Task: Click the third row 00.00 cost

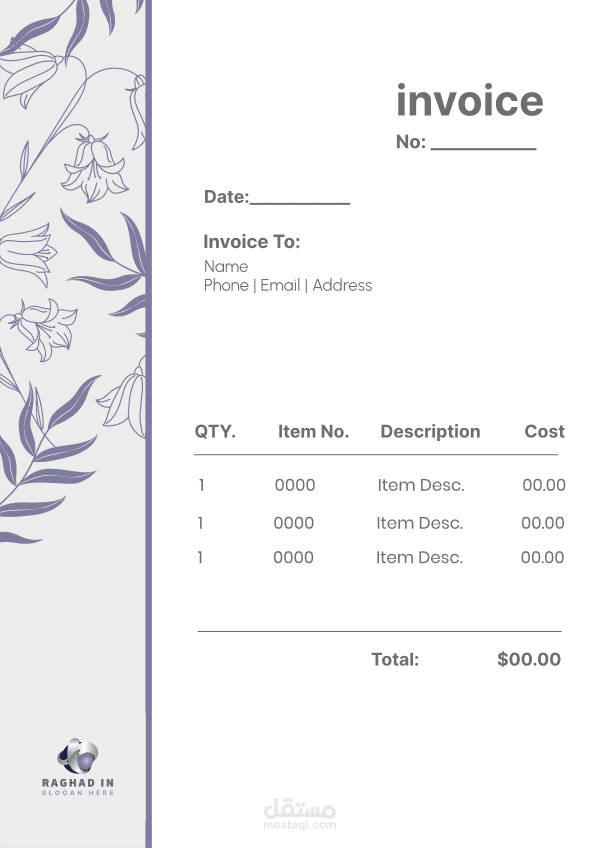Action: (542, 558)
